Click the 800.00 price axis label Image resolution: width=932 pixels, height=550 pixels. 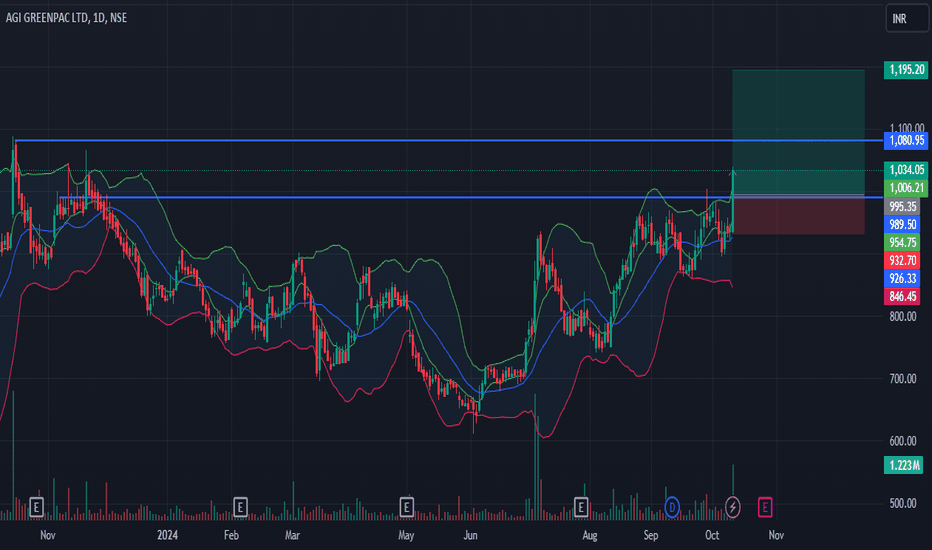tap(902, 316)
